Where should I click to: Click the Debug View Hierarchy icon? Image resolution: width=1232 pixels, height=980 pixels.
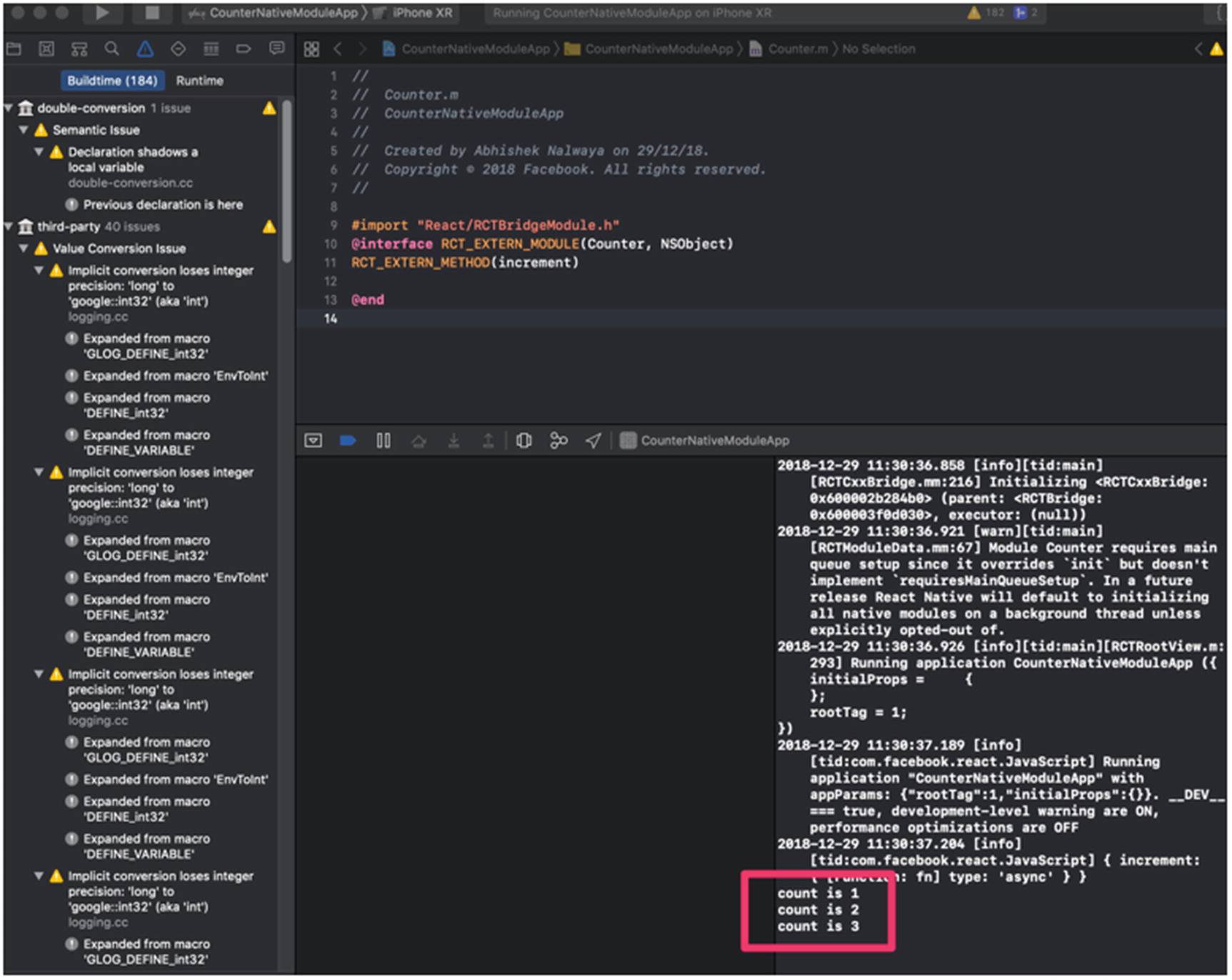pos(524,441)
